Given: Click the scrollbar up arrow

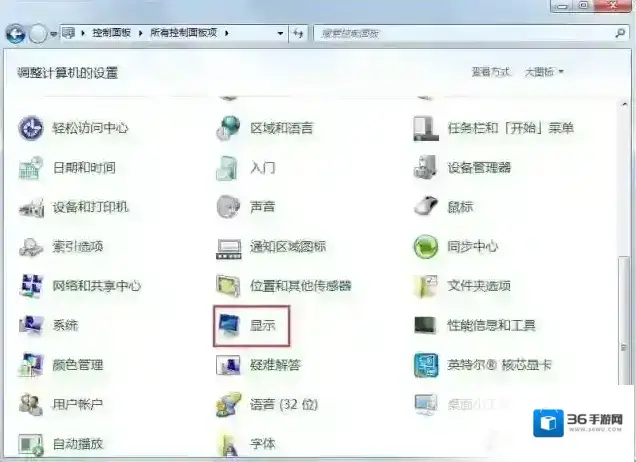Looking at the screenshot, I should pyautogui.click(x=624, y=105).
